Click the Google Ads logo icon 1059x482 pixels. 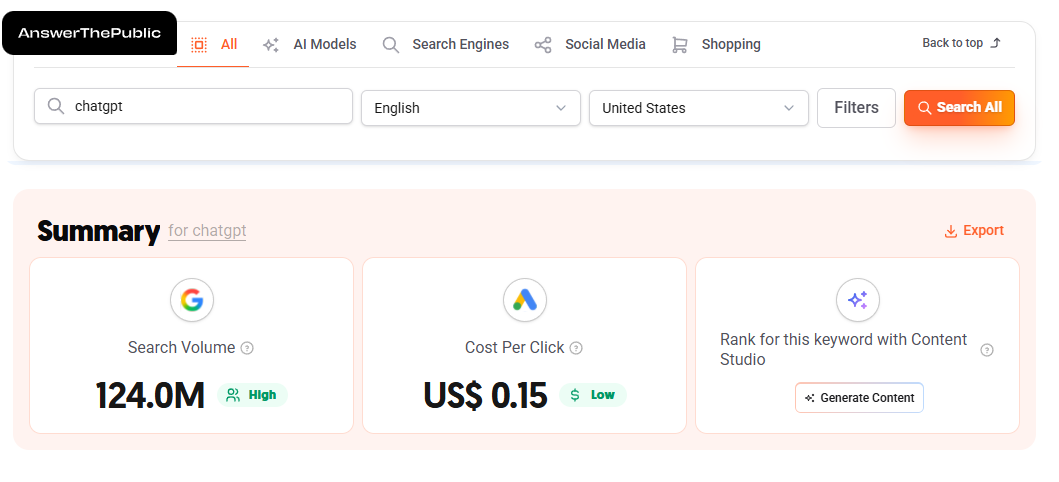tap(525, 300)
